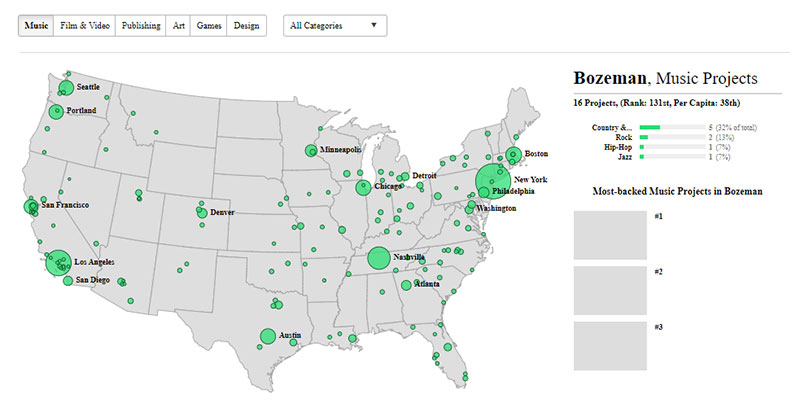This screenshot has width=800, height=403.
Task: Select the Design tab
Action: [246, 26]
